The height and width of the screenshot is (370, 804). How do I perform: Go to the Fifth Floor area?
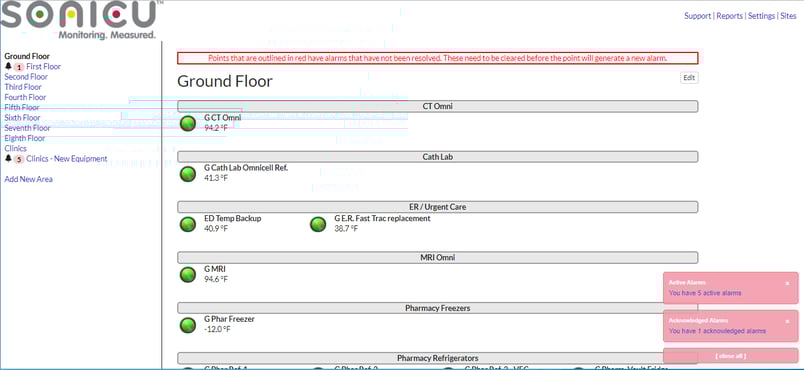(x=22, y=108)
